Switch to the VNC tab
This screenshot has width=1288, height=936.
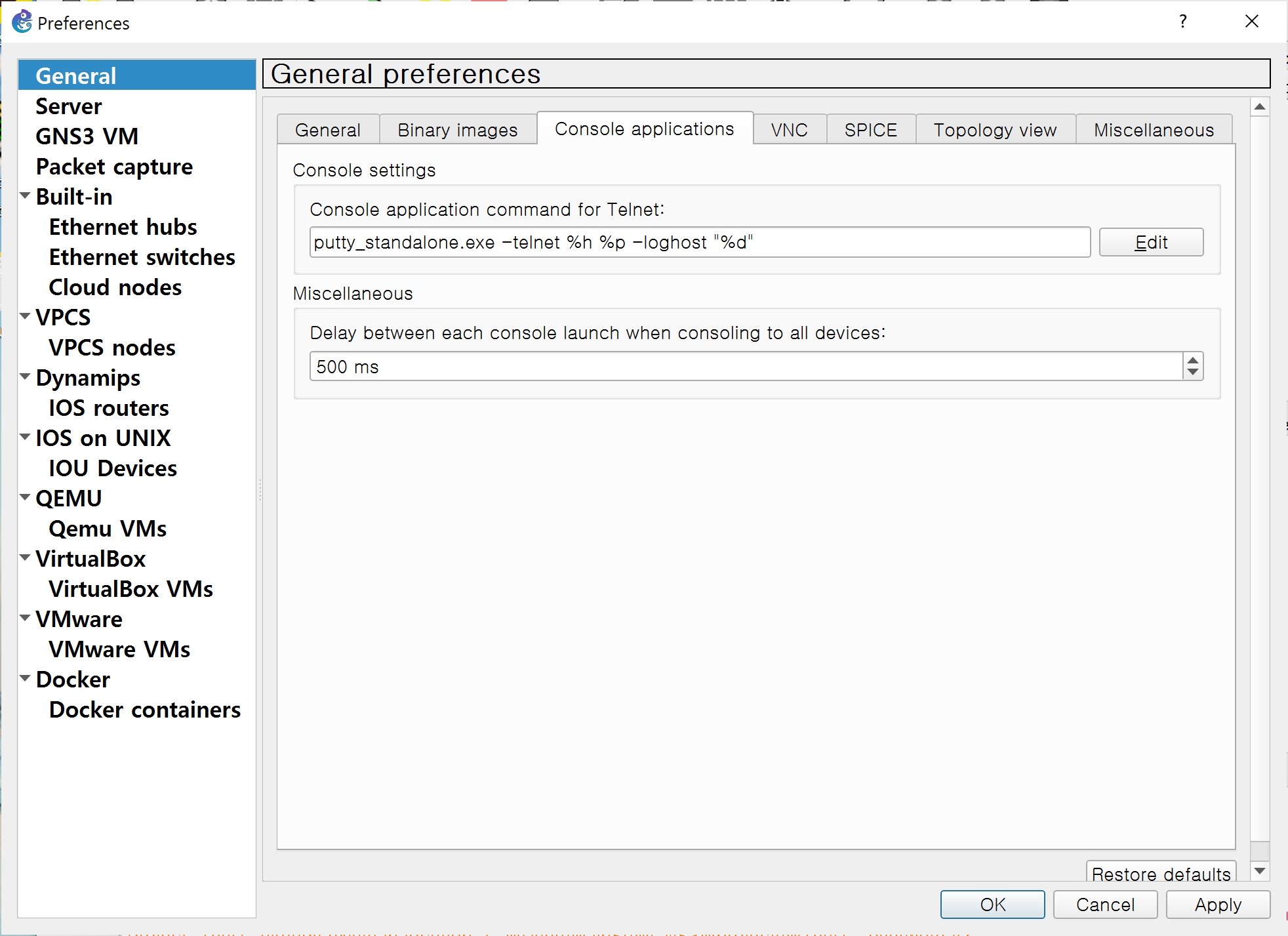point(789,130)
